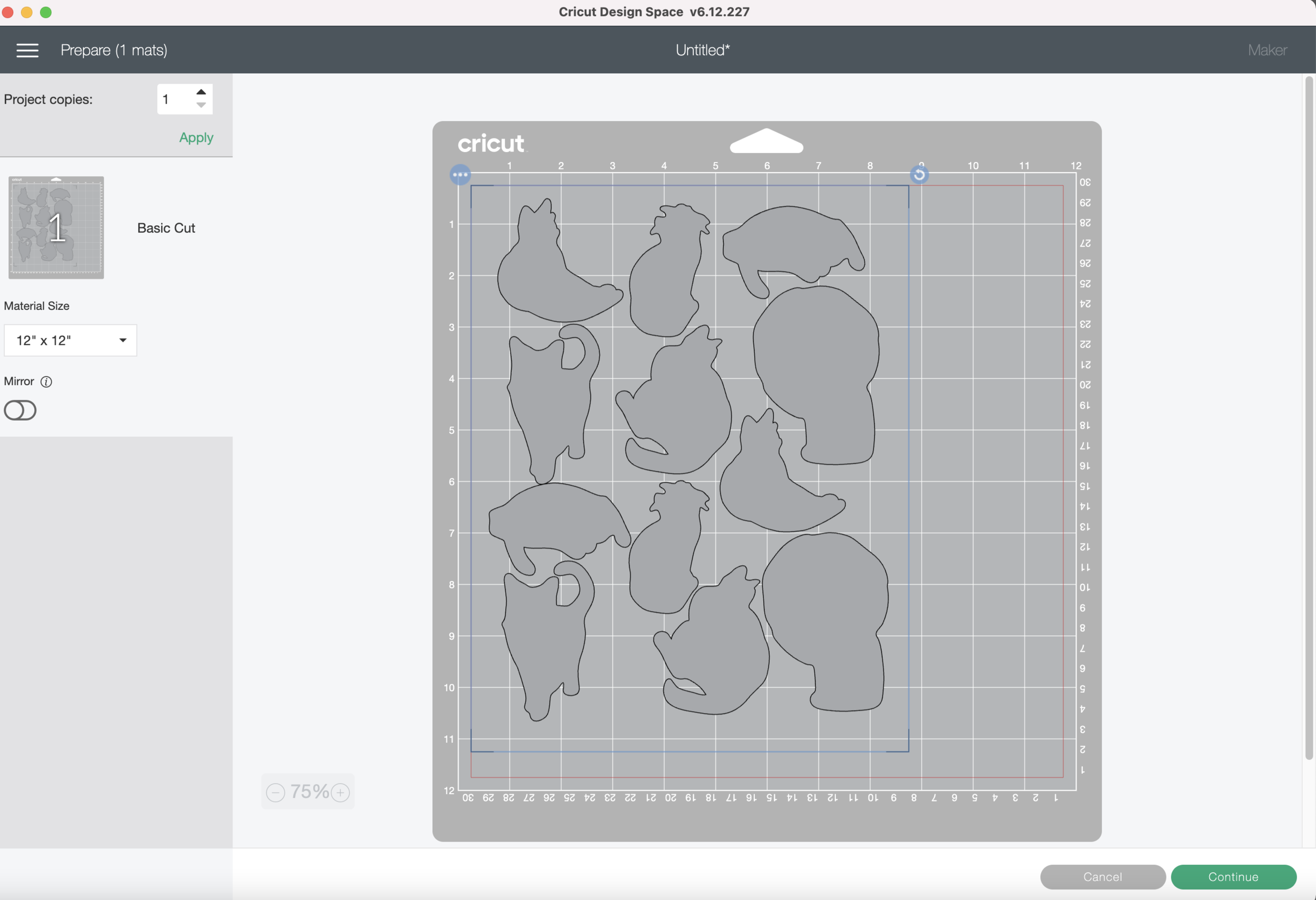Click the Cancel button

[x=1102, y=877]
